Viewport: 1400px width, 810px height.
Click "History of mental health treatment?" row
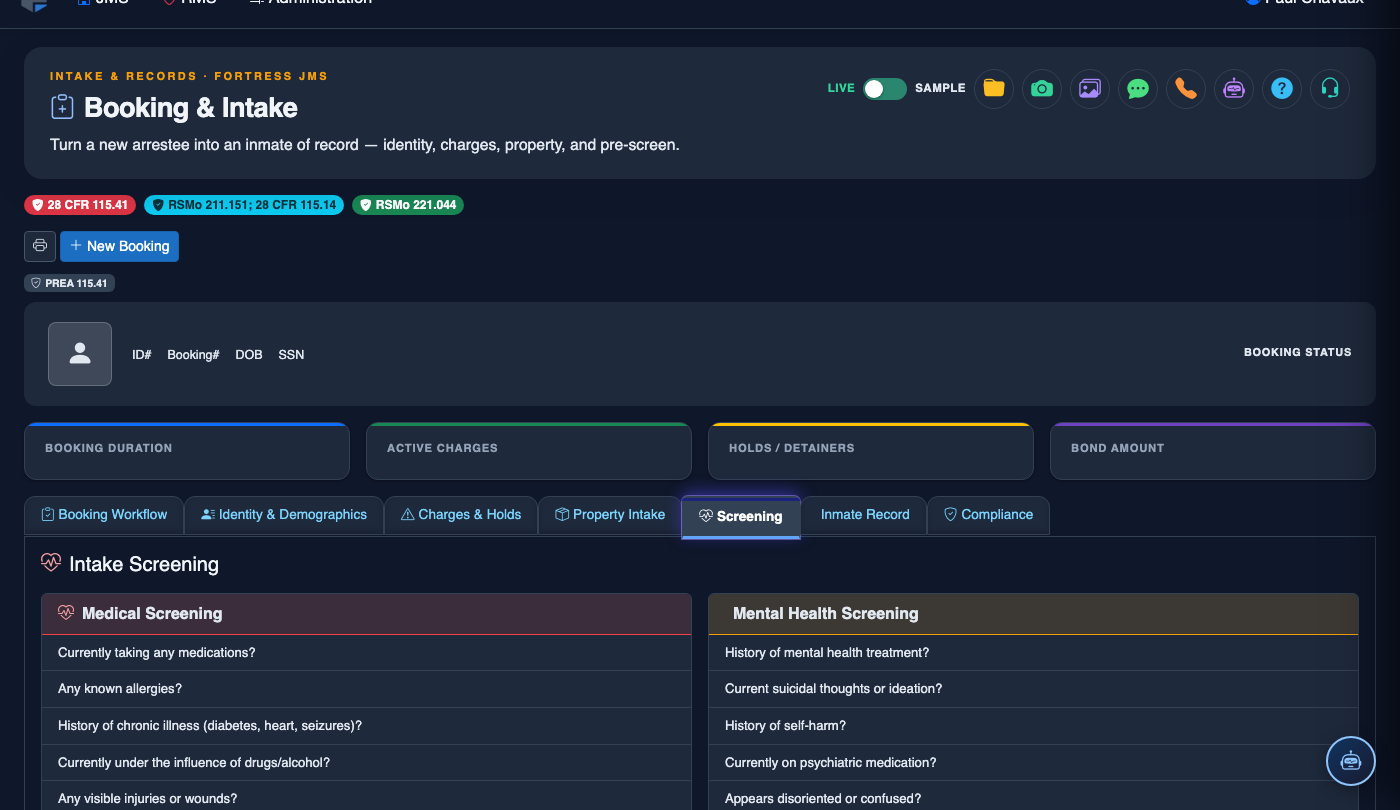(x=1033, y=653)
